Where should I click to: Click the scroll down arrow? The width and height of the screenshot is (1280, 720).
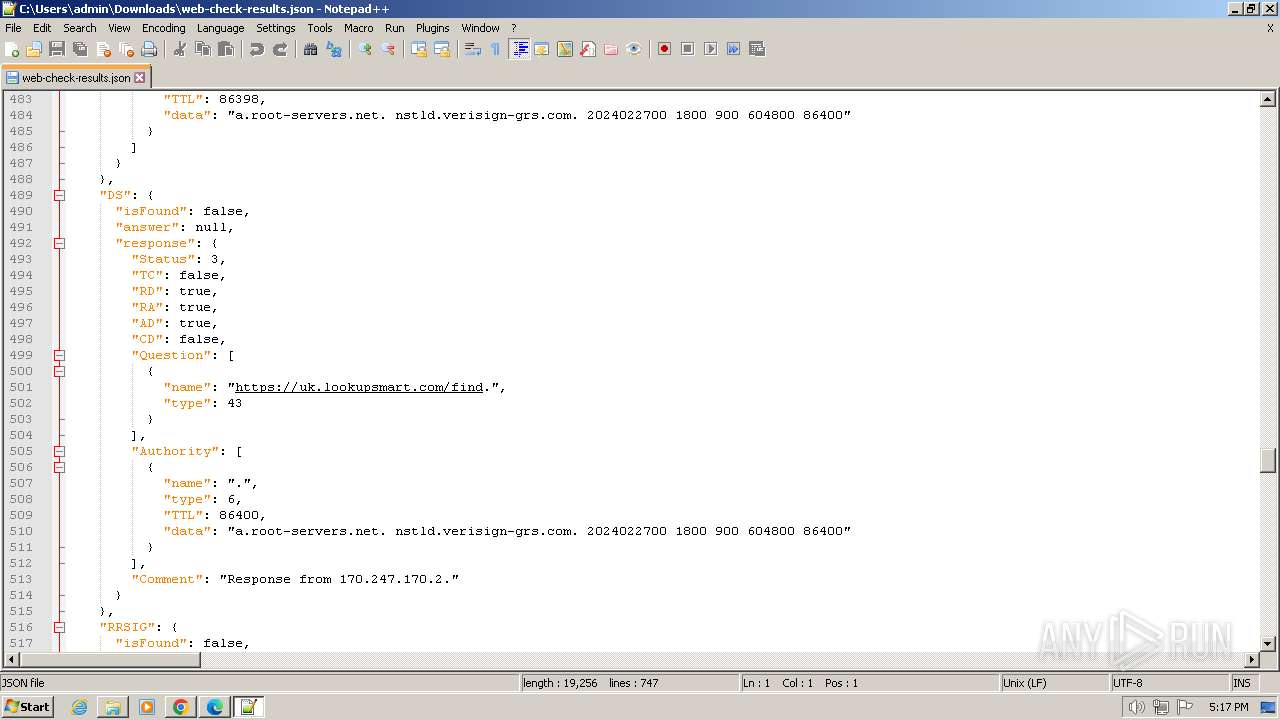[x=1268, y=643]
